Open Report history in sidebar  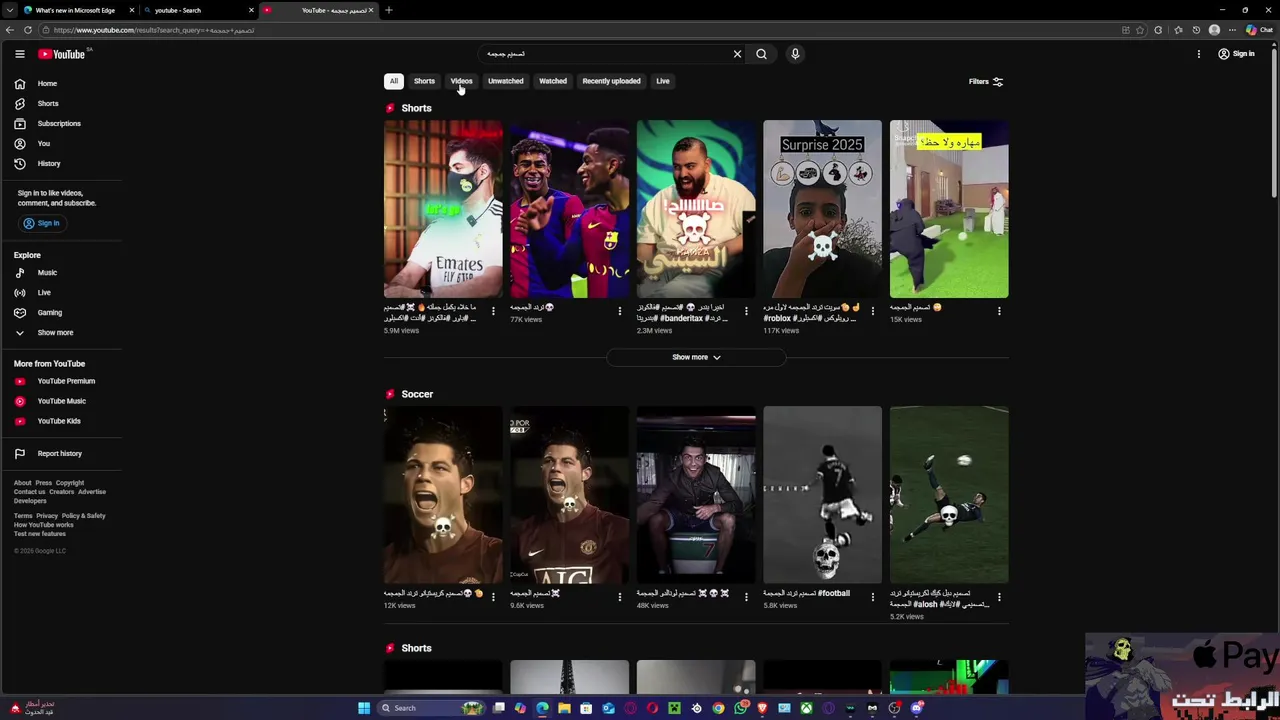point(60,454)
